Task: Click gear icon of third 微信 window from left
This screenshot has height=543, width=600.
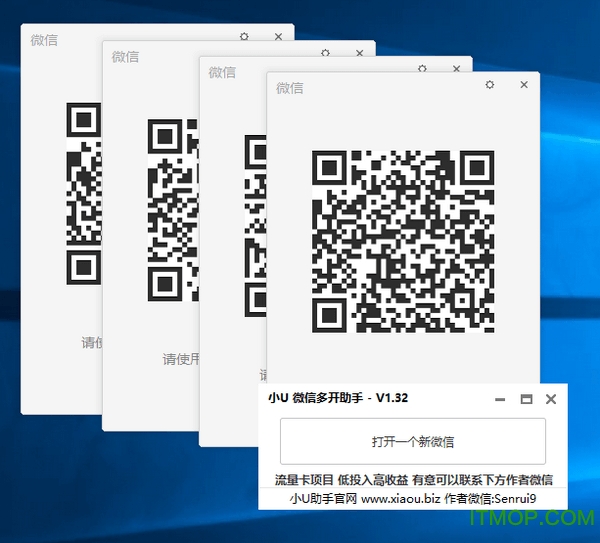Action: click(x=422, y=68)
